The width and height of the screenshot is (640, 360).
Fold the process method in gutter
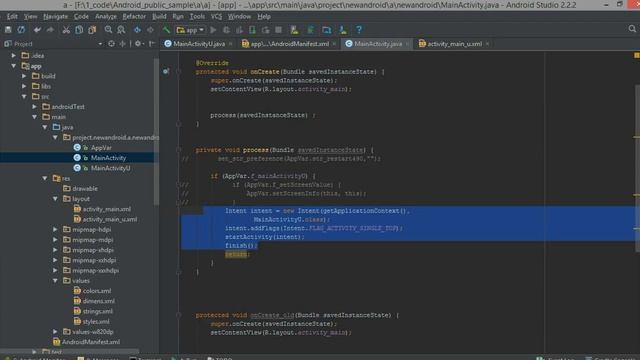click(178, 150)
